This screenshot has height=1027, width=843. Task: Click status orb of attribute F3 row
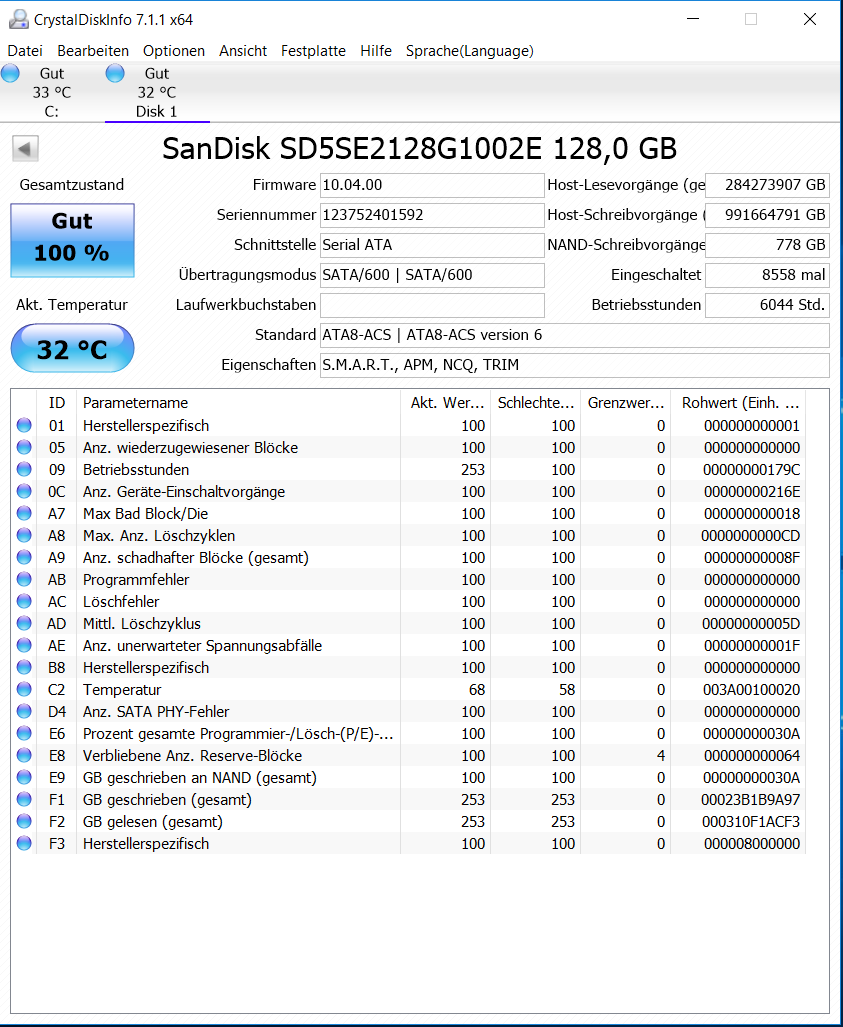[24, 844]
